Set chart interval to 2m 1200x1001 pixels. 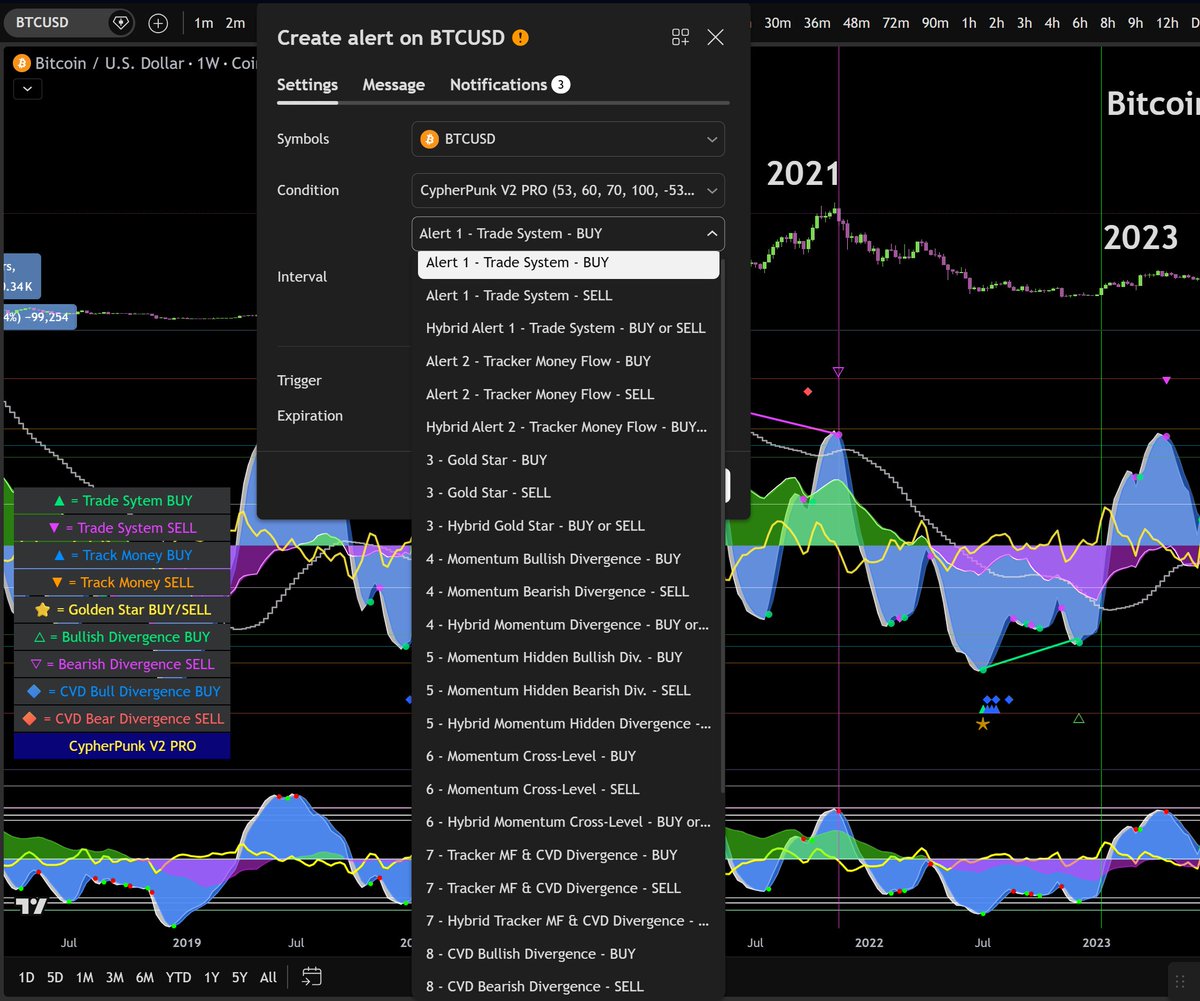(235, 23)
